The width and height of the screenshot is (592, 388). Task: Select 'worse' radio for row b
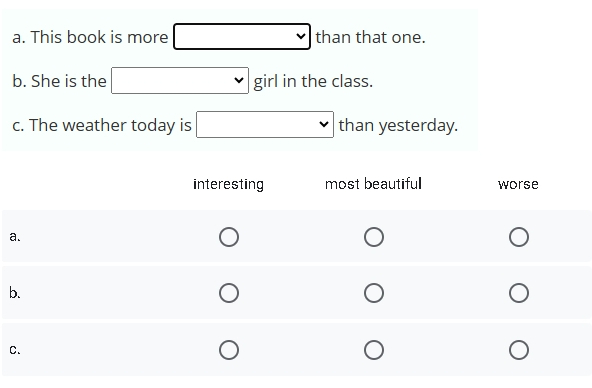click(x=519, y=293)
